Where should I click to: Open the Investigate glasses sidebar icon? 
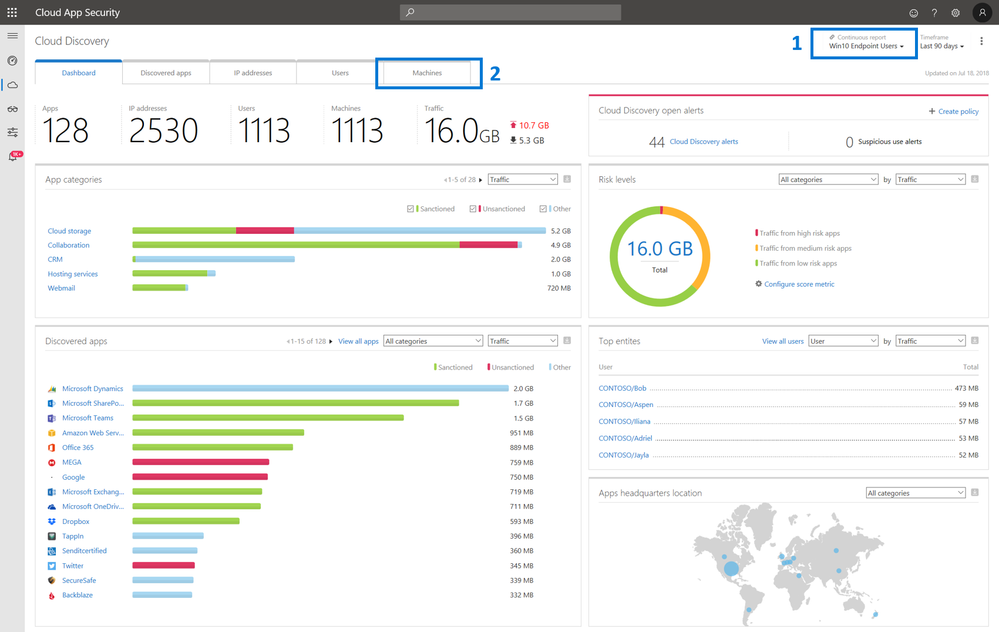[x=12, y=109]
